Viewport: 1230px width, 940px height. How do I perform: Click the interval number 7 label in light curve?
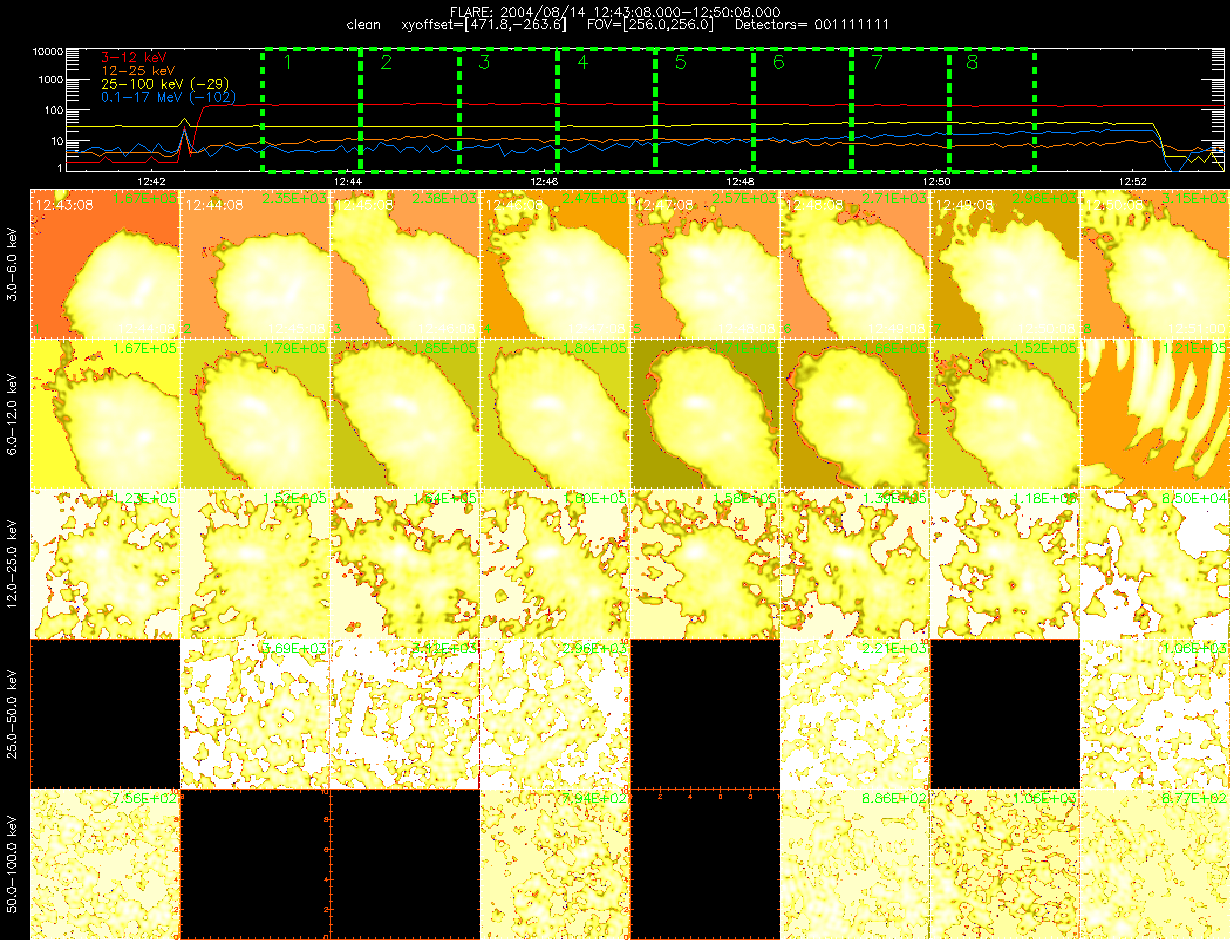877,63
